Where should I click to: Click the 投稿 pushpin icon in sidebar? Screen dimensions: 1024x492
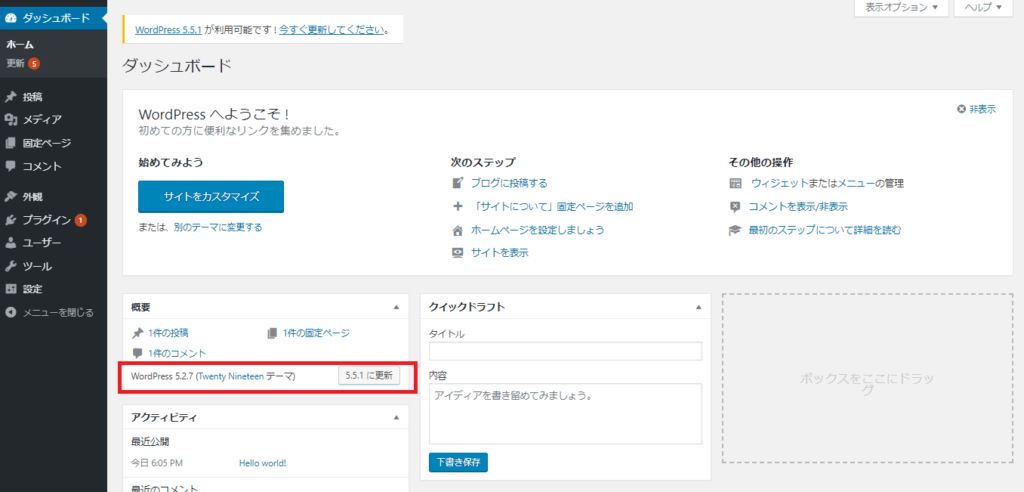pos(11,98)
